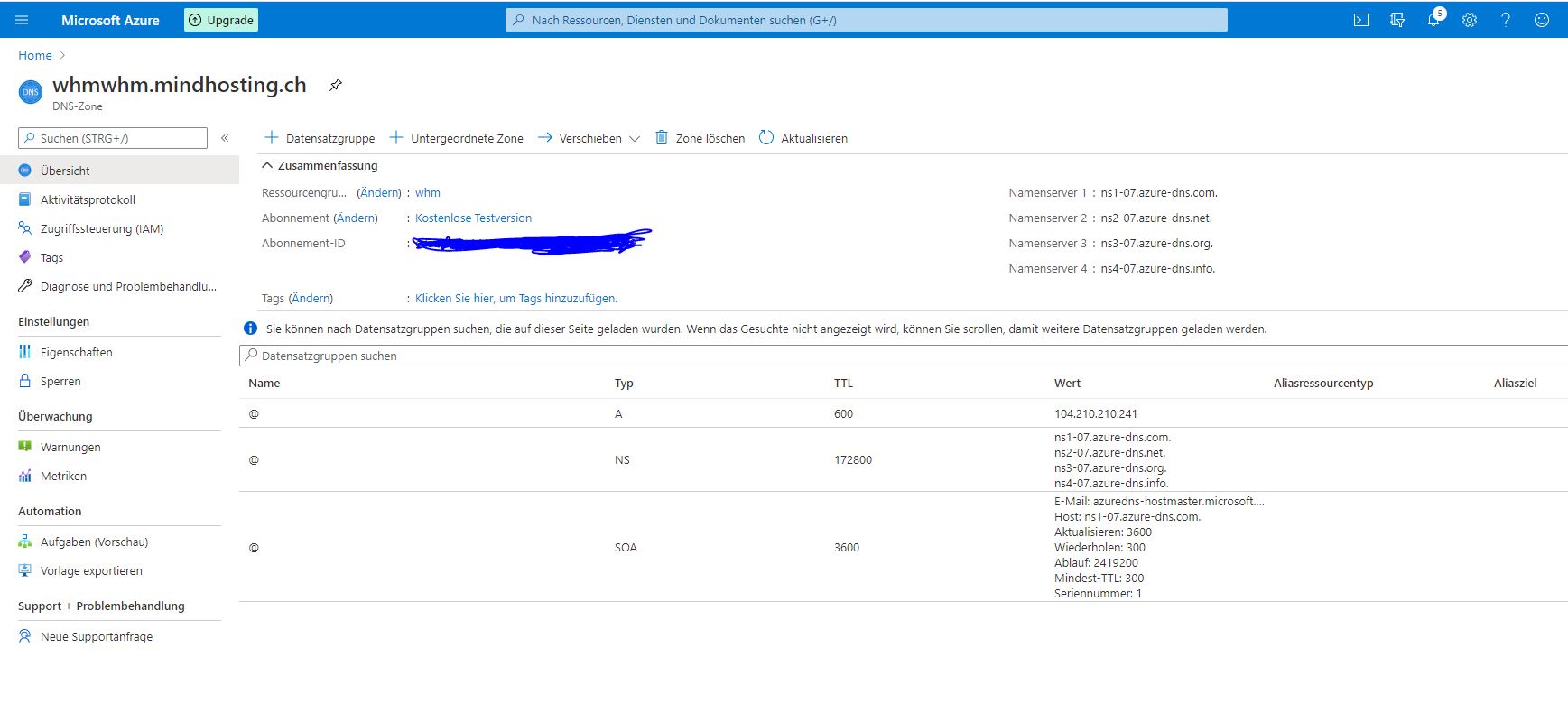This screenshot has width=1568, height=722.
Task: Click the DNS zone resource icon
Action: point(31,92)
